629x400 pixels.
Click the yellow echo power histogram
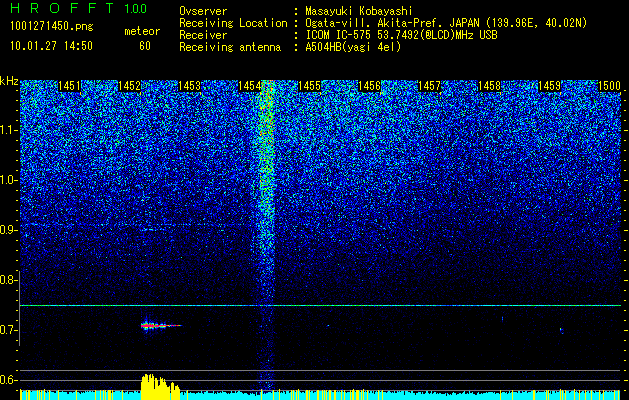click(160, 386)
